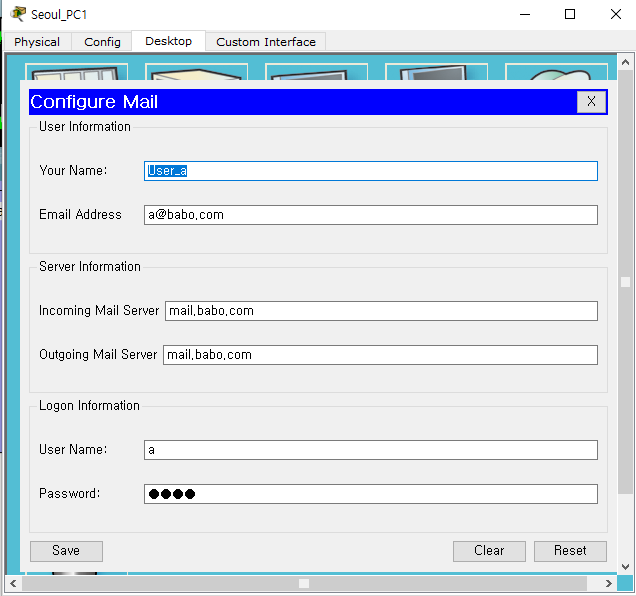Select the Desktop tab
Image resolution: width=636 pixels, height=596 pixels.
pos(168,41)
